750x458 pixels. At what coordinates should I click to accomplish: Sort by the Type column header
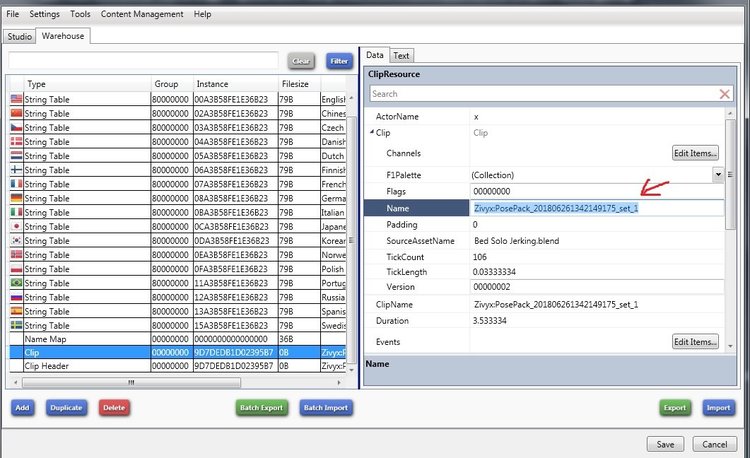coord(87,84)
